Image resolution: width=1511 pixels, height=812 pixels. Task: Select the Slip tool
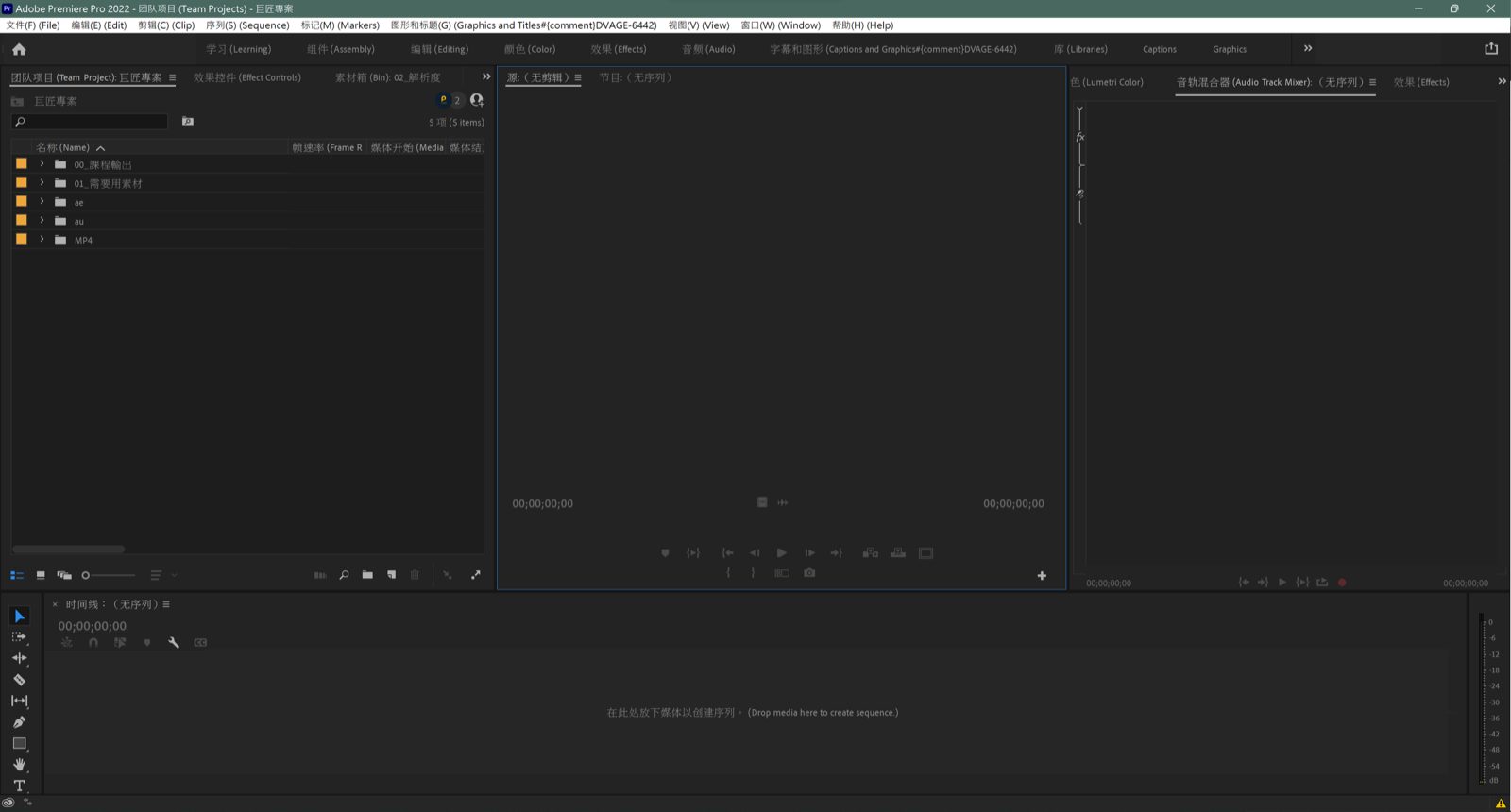19,701
